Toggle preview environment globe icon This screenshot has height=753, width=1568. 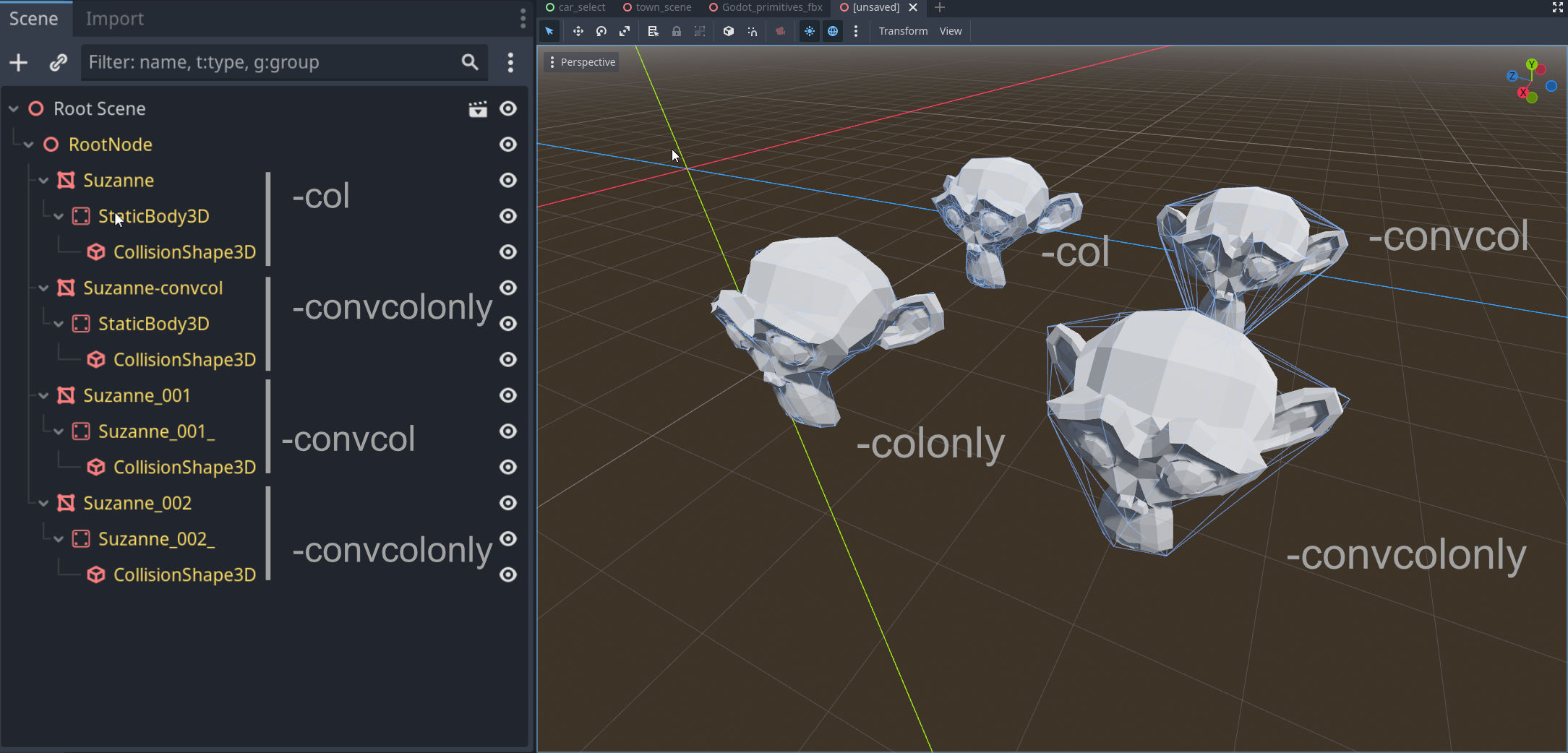833,31
